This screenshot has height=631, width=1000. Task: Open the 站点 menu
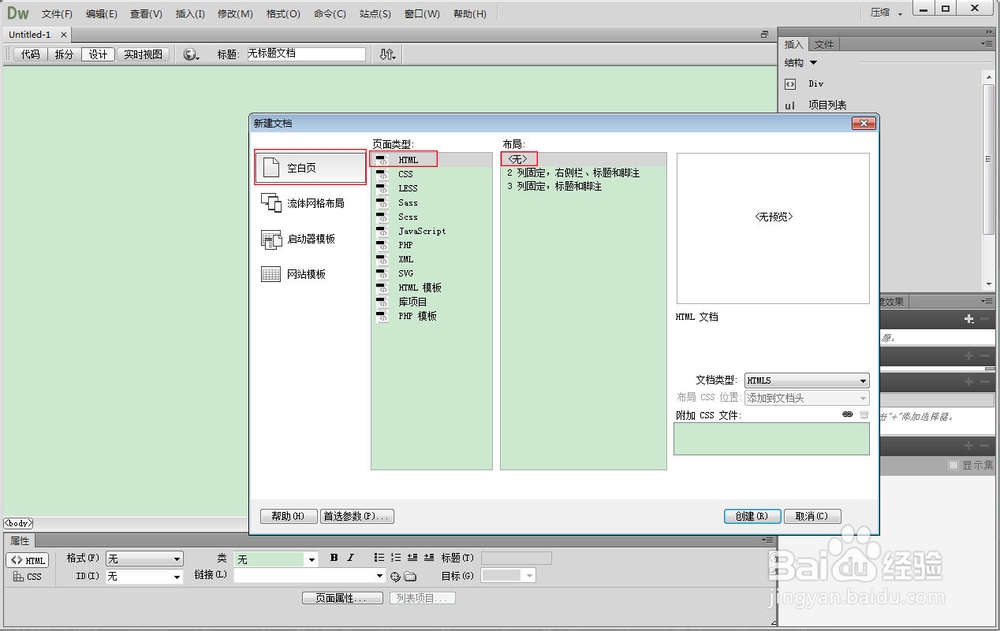(374, 13)
